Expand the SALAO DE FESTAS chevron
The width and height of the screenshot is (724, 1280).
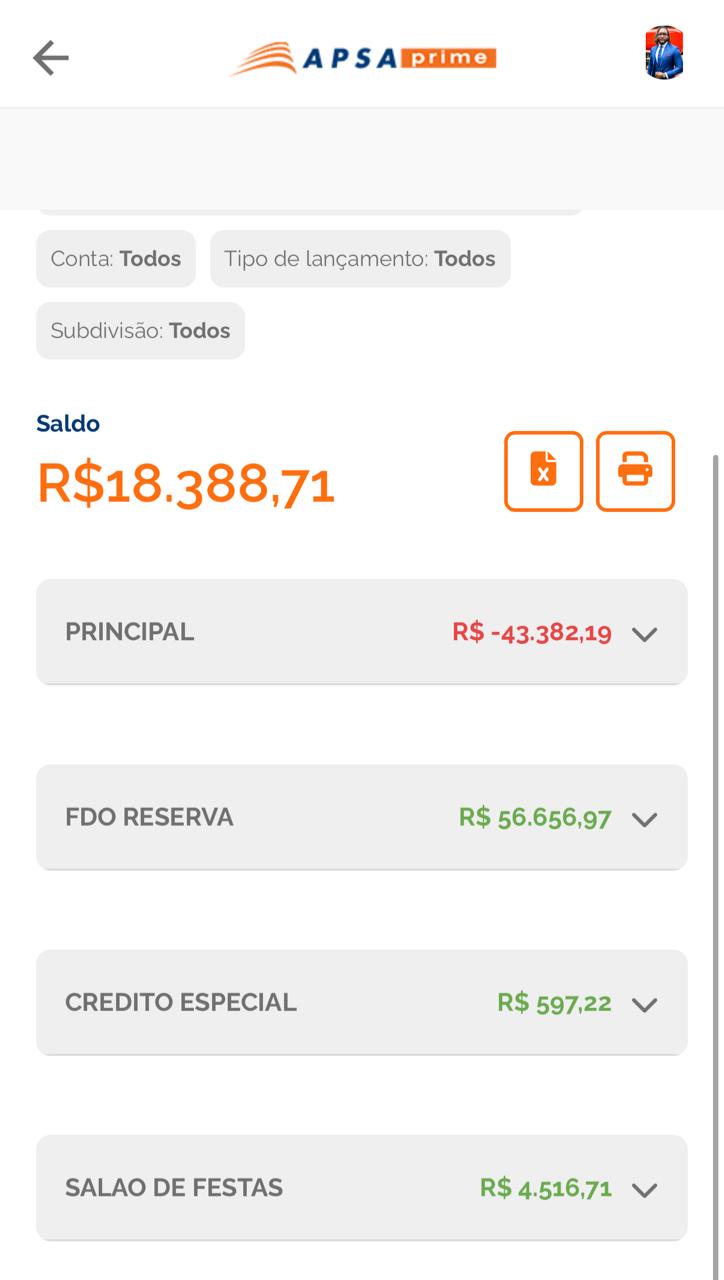[645, 1189]
